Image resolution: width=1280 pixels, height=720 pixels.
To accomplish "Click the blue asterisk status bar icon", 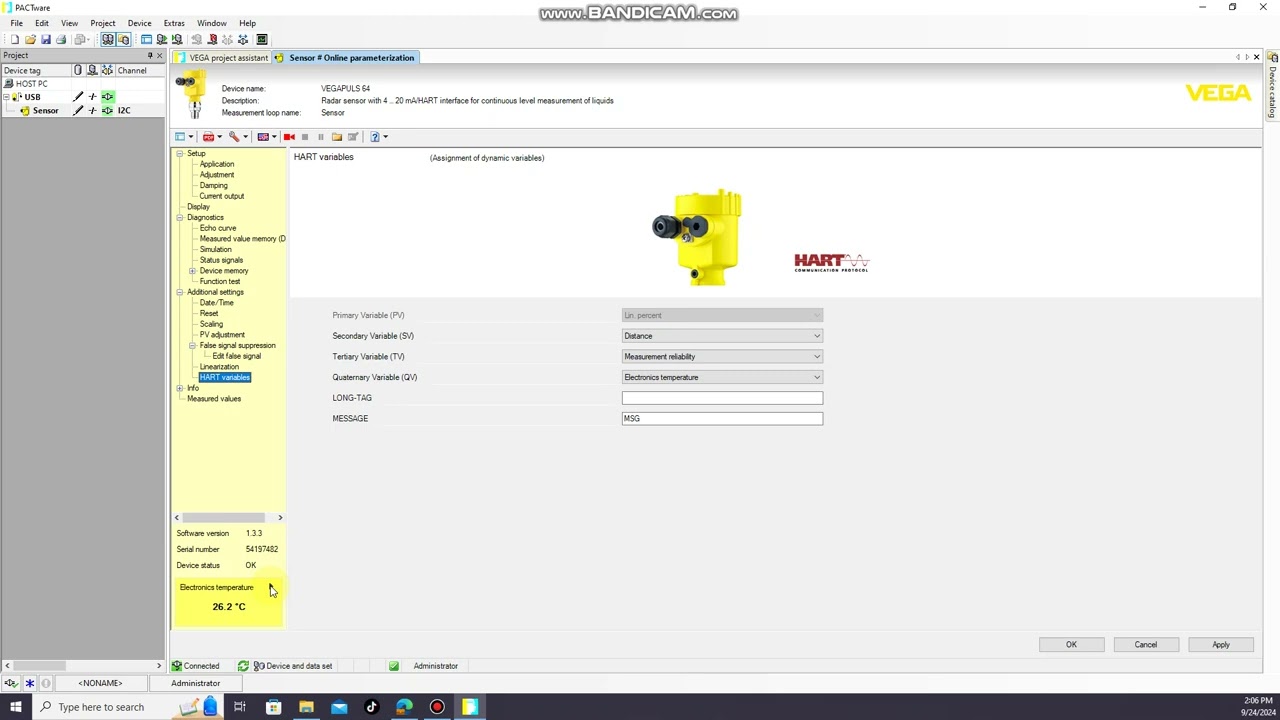I will tap(29, 684).
